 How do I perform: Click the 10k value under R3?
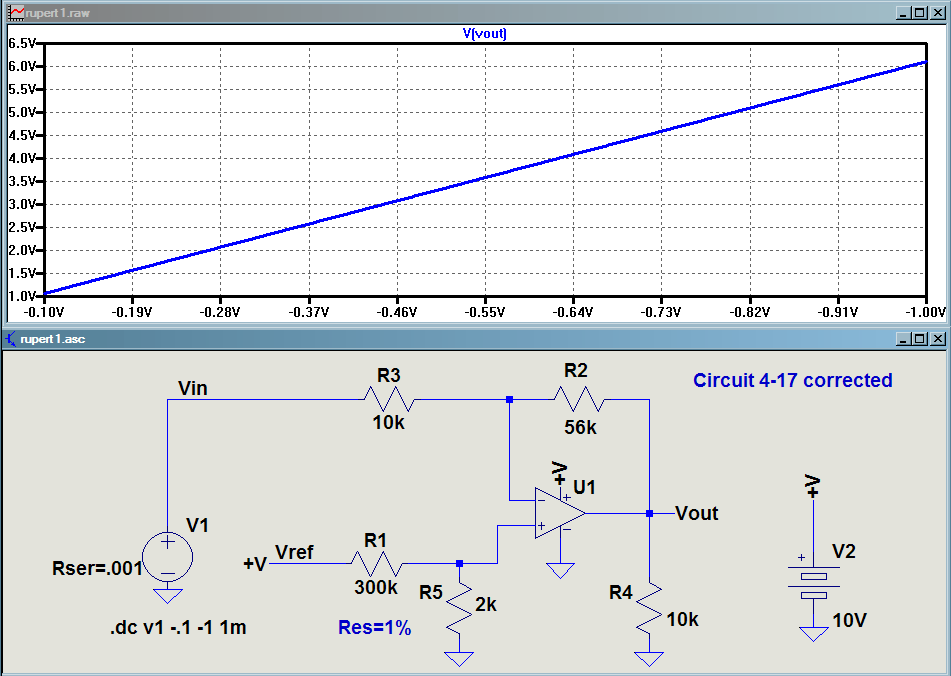389,423
